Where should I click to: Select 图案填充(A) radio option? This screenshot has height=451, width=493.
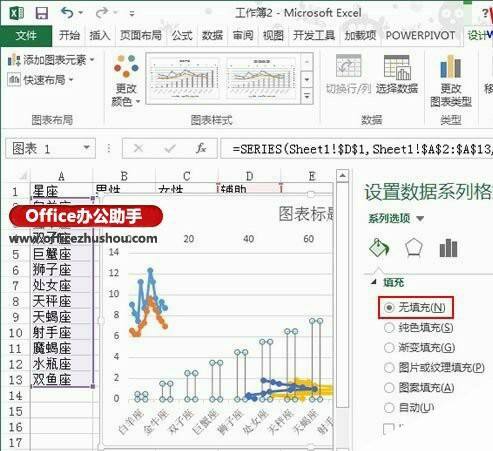(x=419, y=387)
